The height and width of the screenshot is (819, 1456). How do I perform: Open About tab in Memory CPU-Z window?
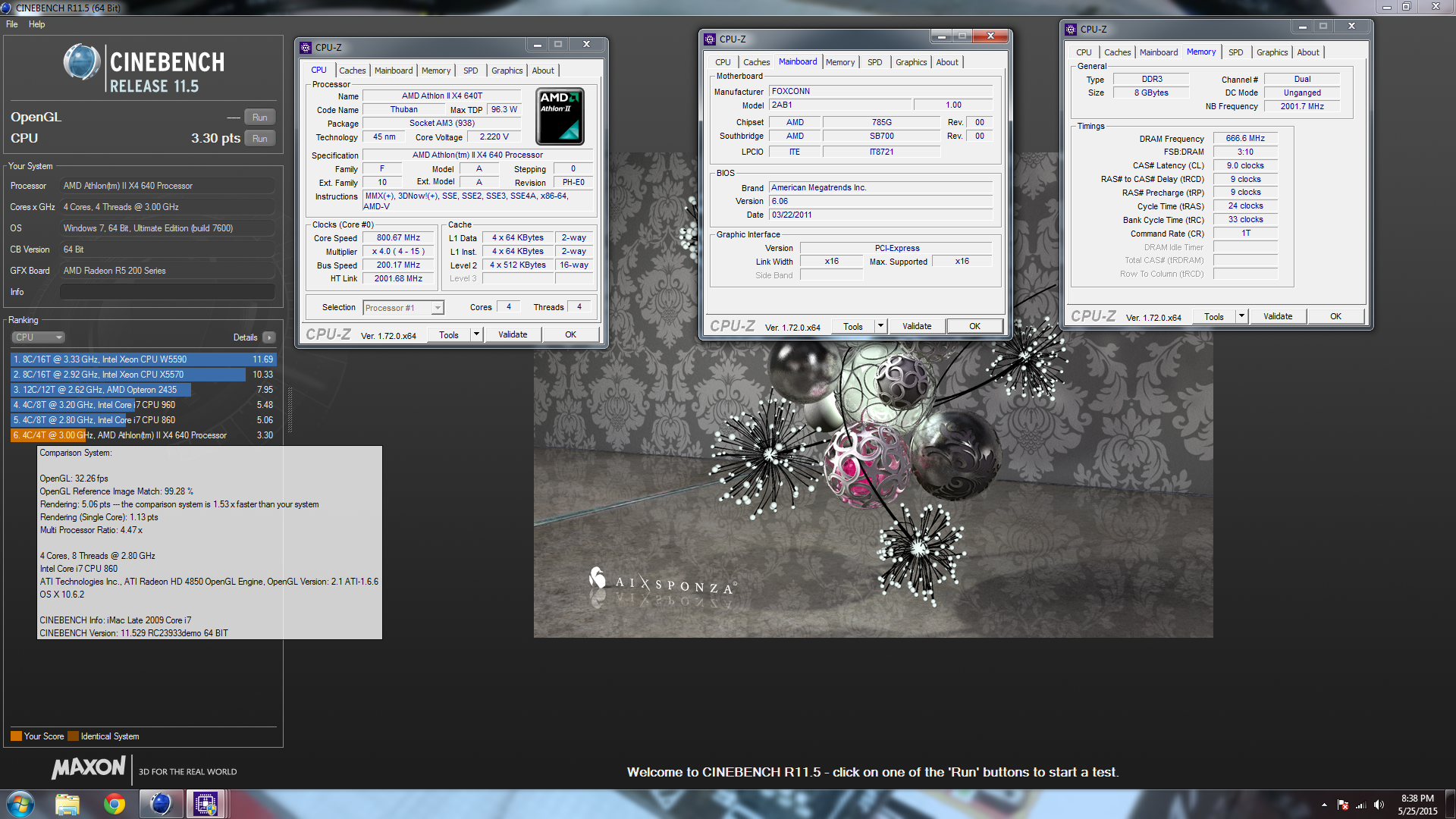[x=1308, y=52]
